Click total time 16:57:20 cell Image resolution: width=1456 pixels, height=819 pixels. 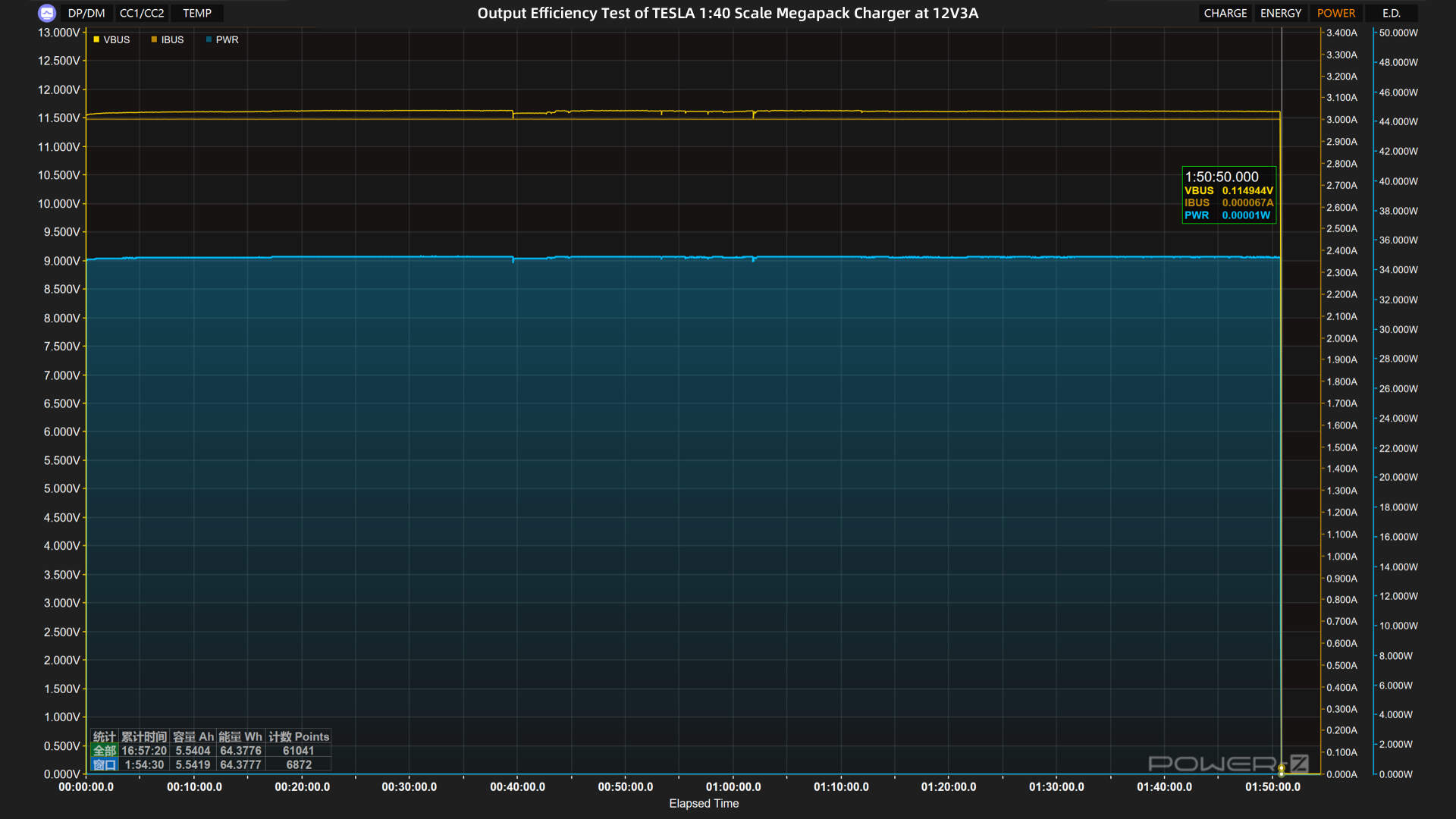(x=144, y=751)
